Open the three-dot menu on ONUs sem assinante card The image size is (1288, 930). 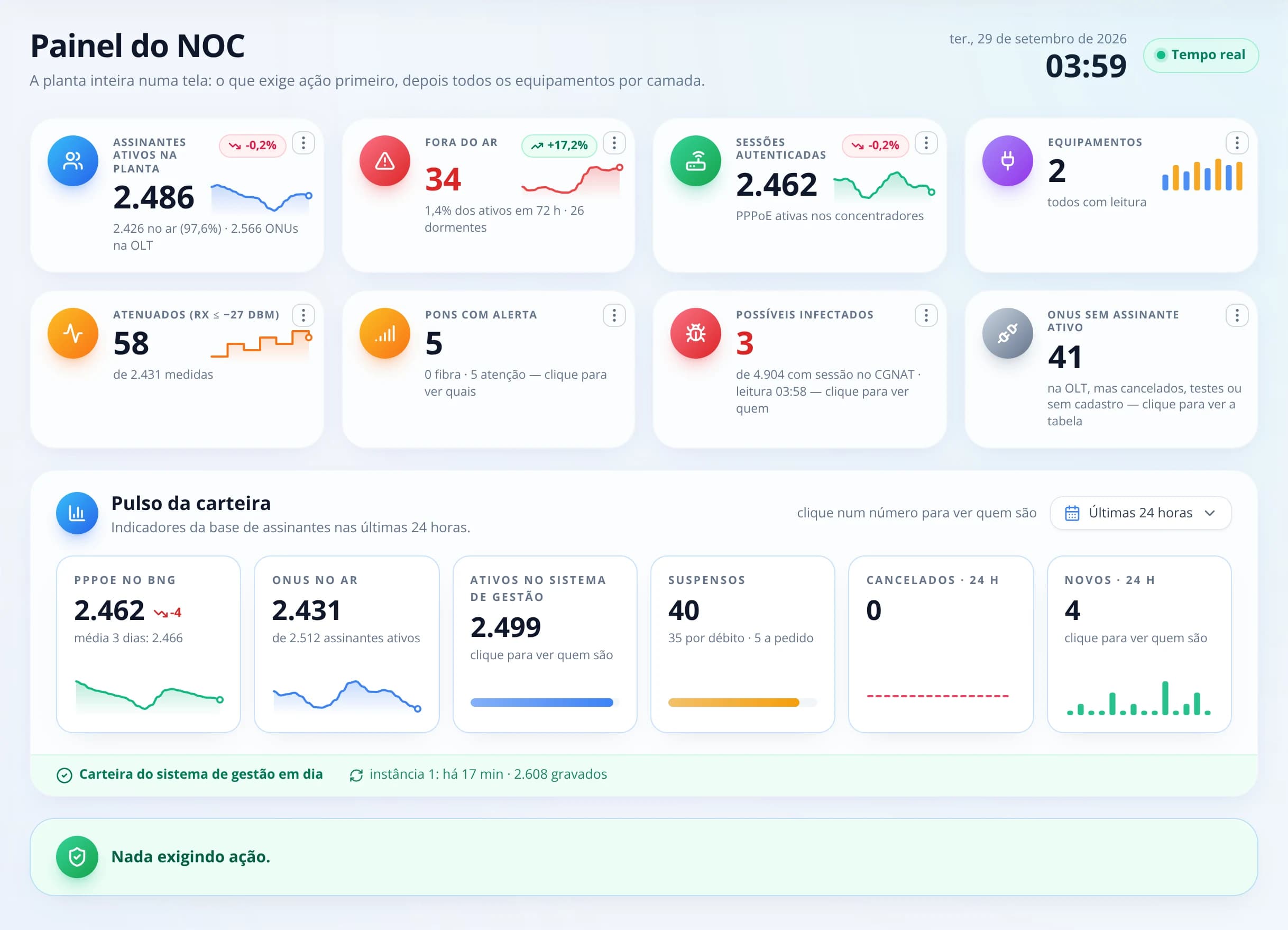click(1237, 315)
